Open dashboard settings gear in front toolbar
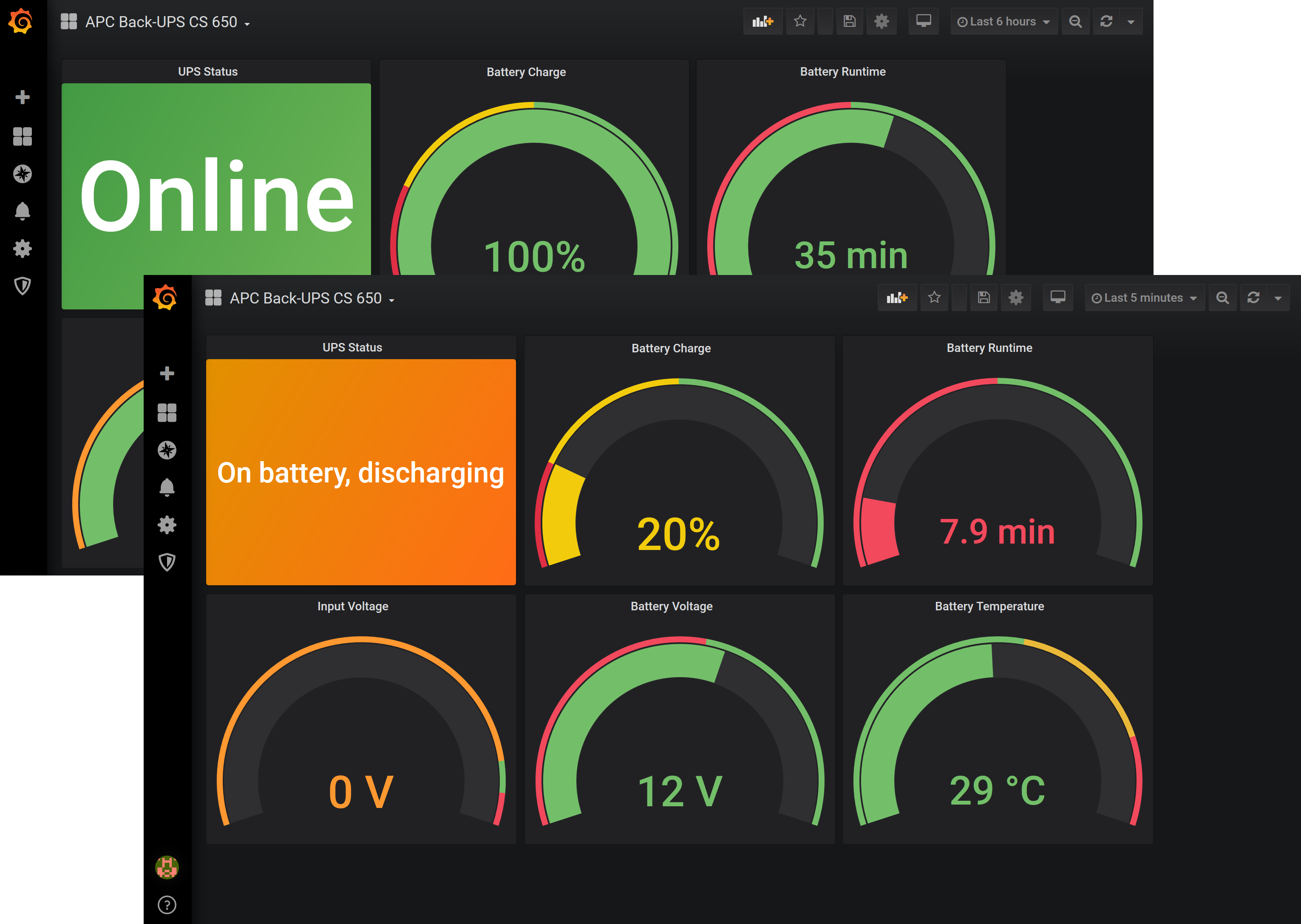Viewport: 1301px width, 924px height. [x=1016, y=298]
